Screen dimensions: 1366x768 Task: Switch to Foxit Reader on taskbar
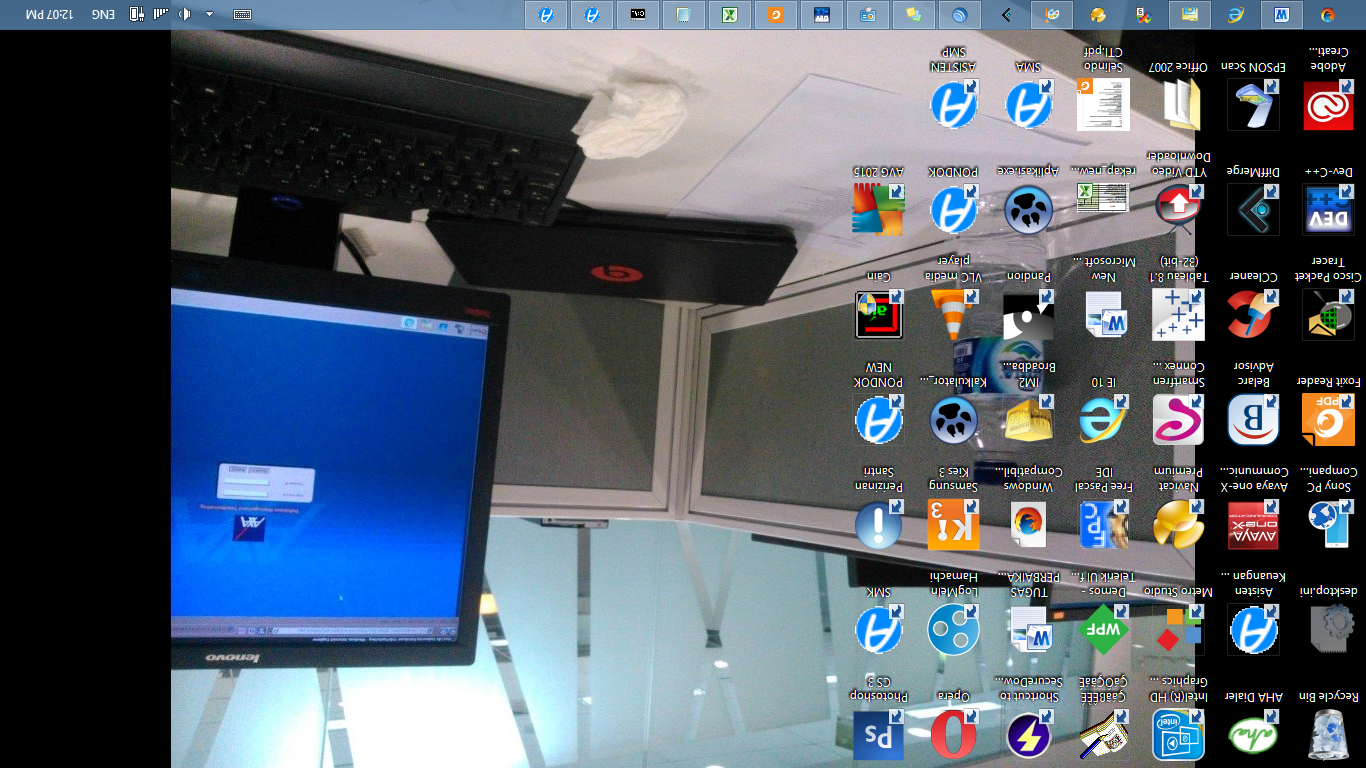[x=776, y=15]
